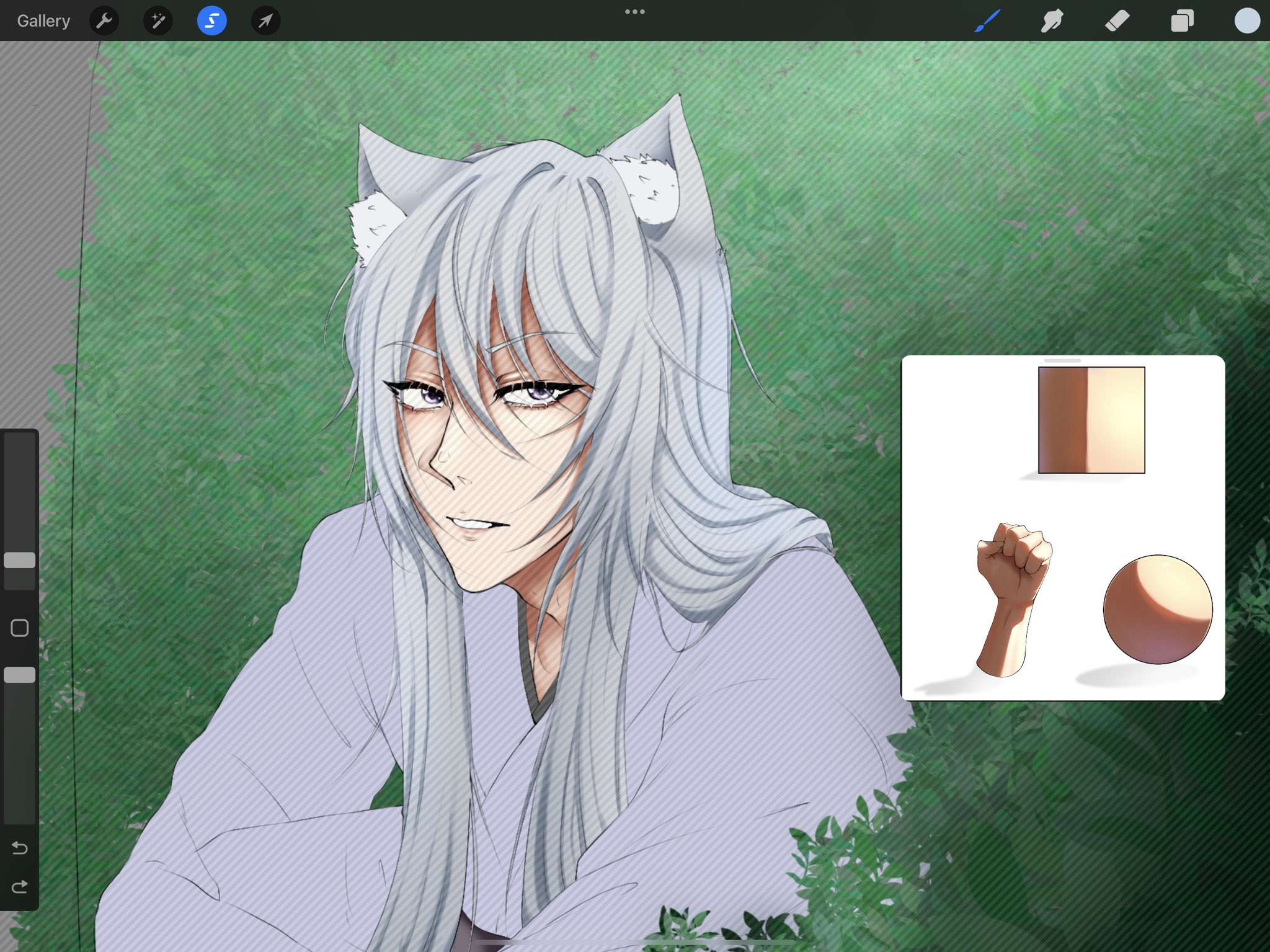Toggle the Selection tool

point(211,21)
